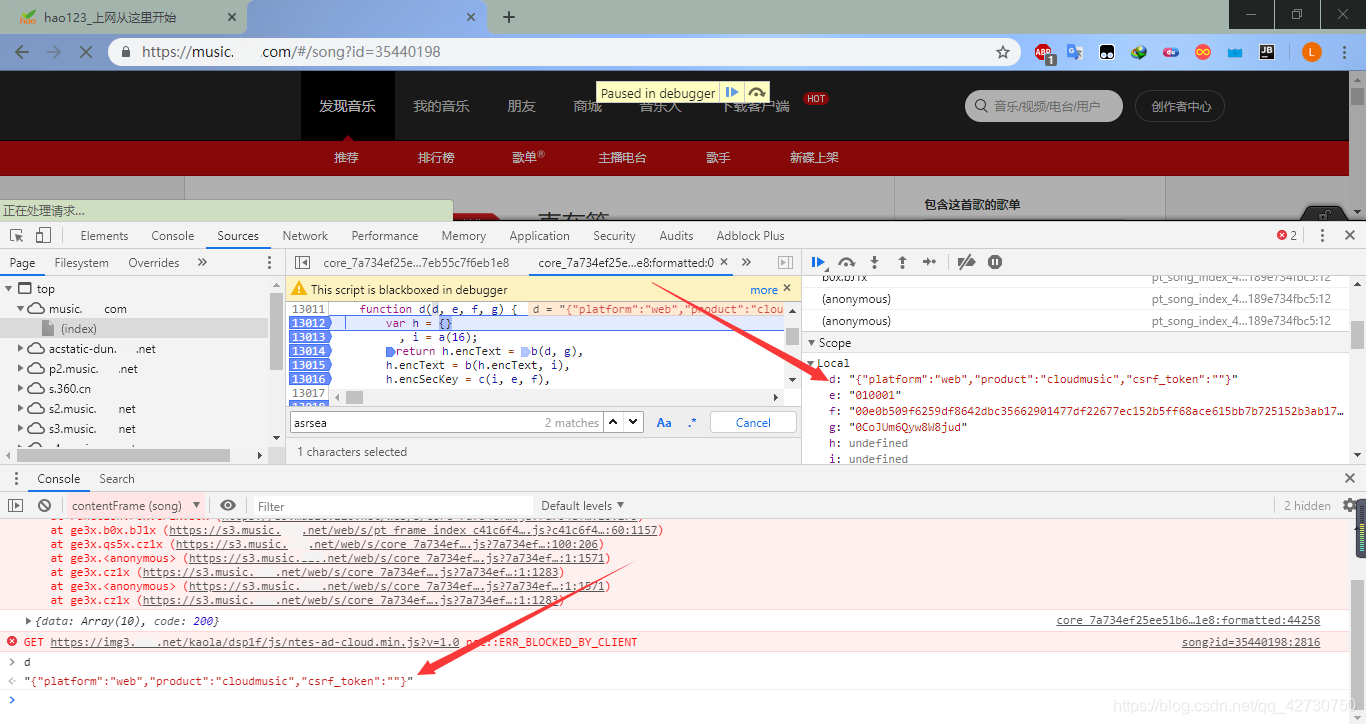Open the Default levels dropdown
Viewport: 1366px width, 724px height.
pos(582,506)
